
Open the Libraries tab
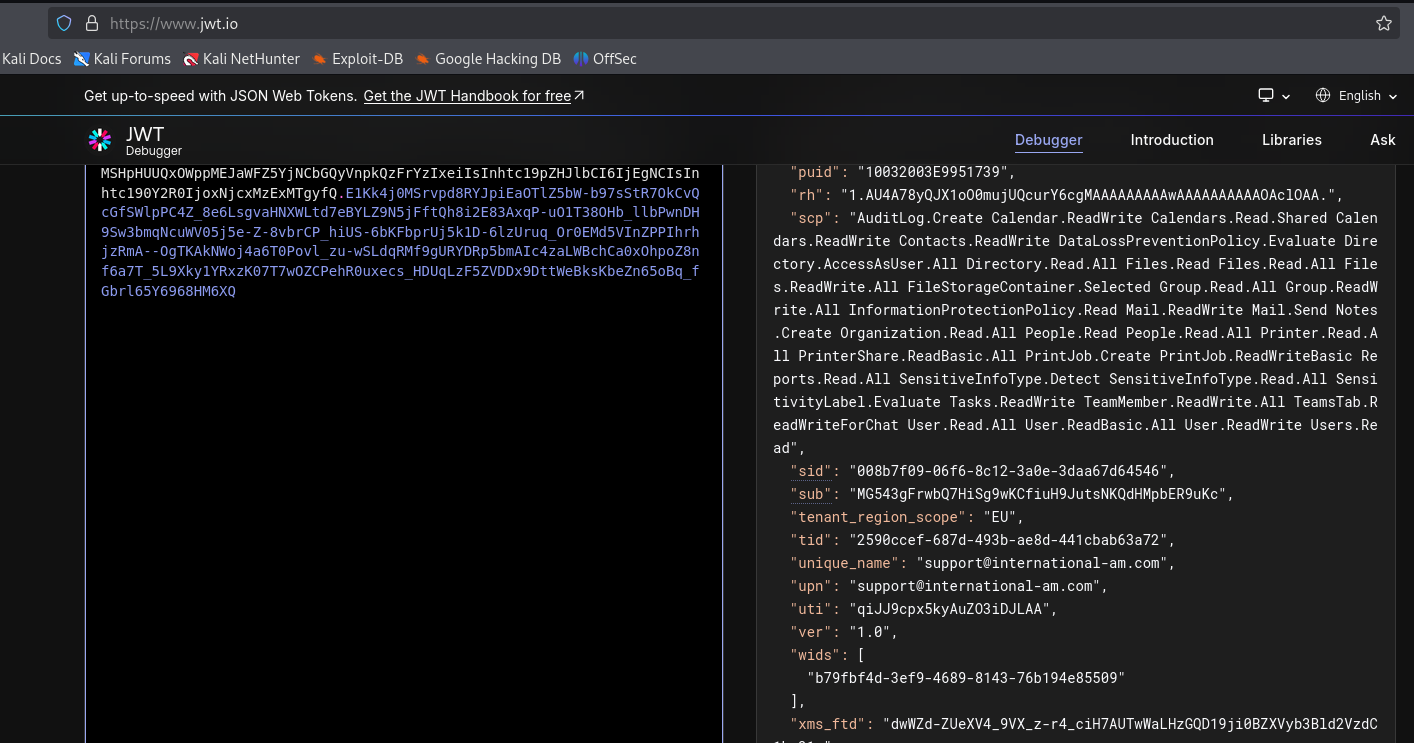point(1292,140)
